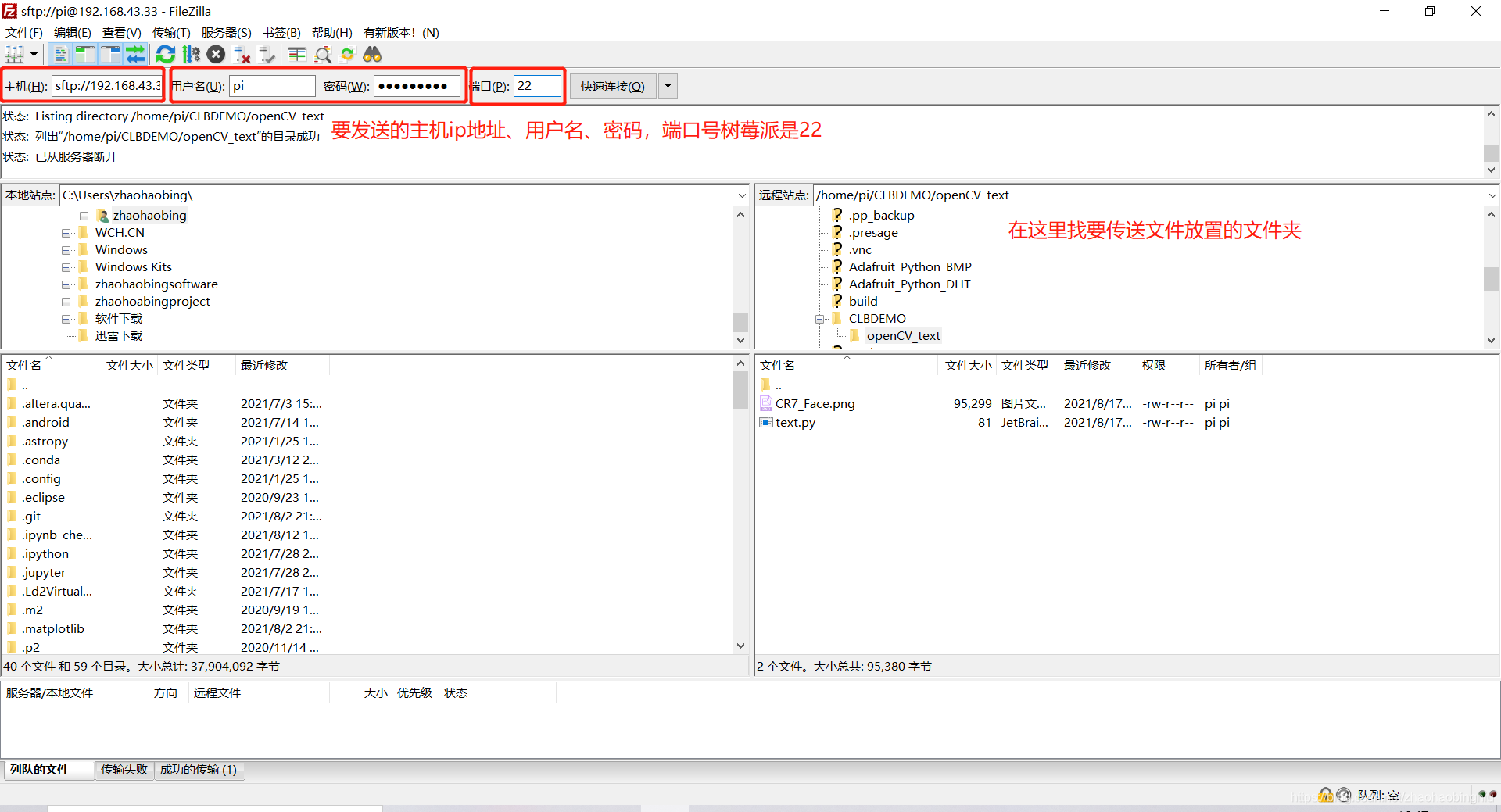
Task: Sort local files by 文件类型 column
Action: (x=196, y=365)
